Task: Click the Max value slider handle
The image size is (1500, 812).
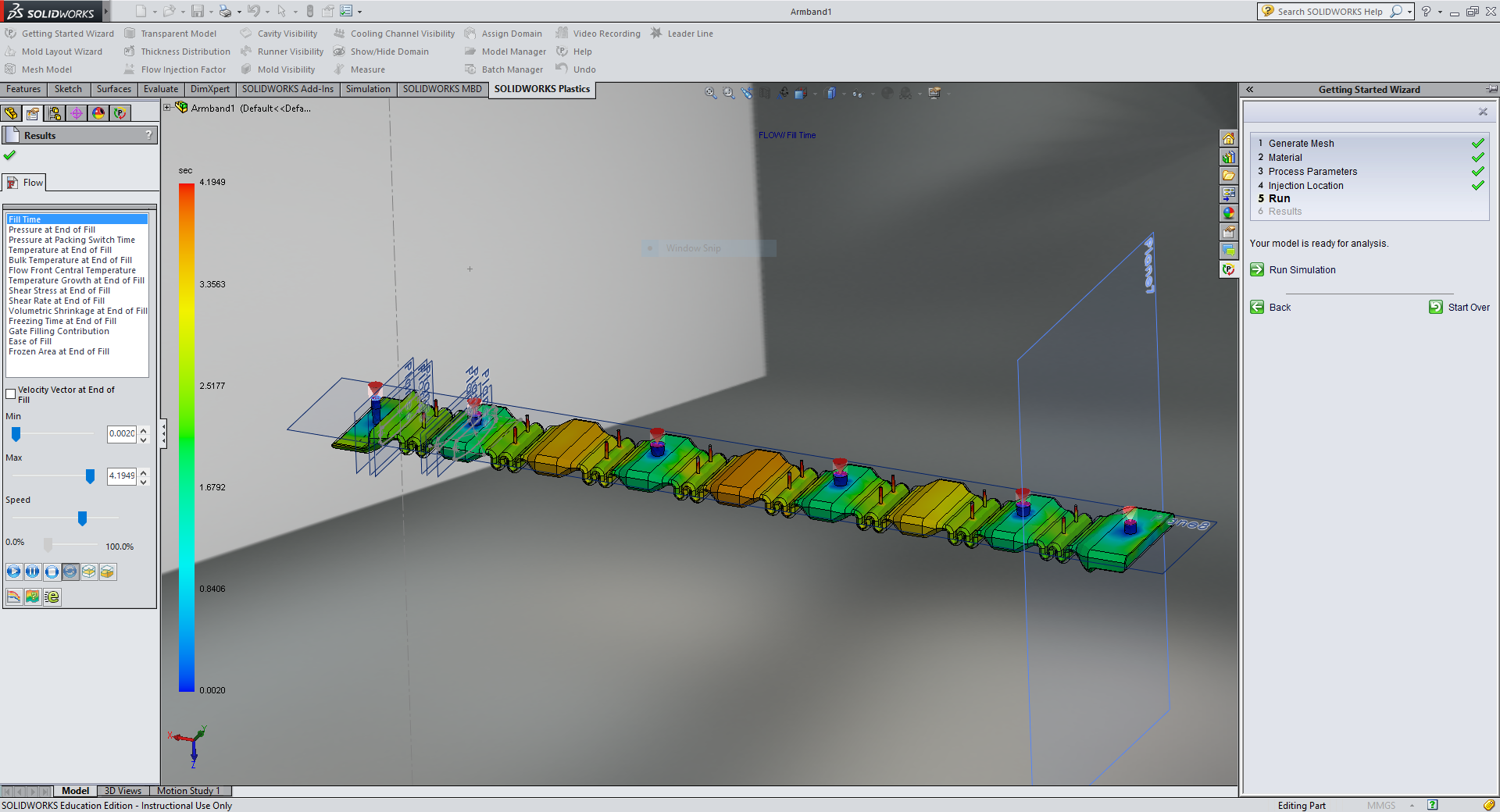Action: point(90,476)
